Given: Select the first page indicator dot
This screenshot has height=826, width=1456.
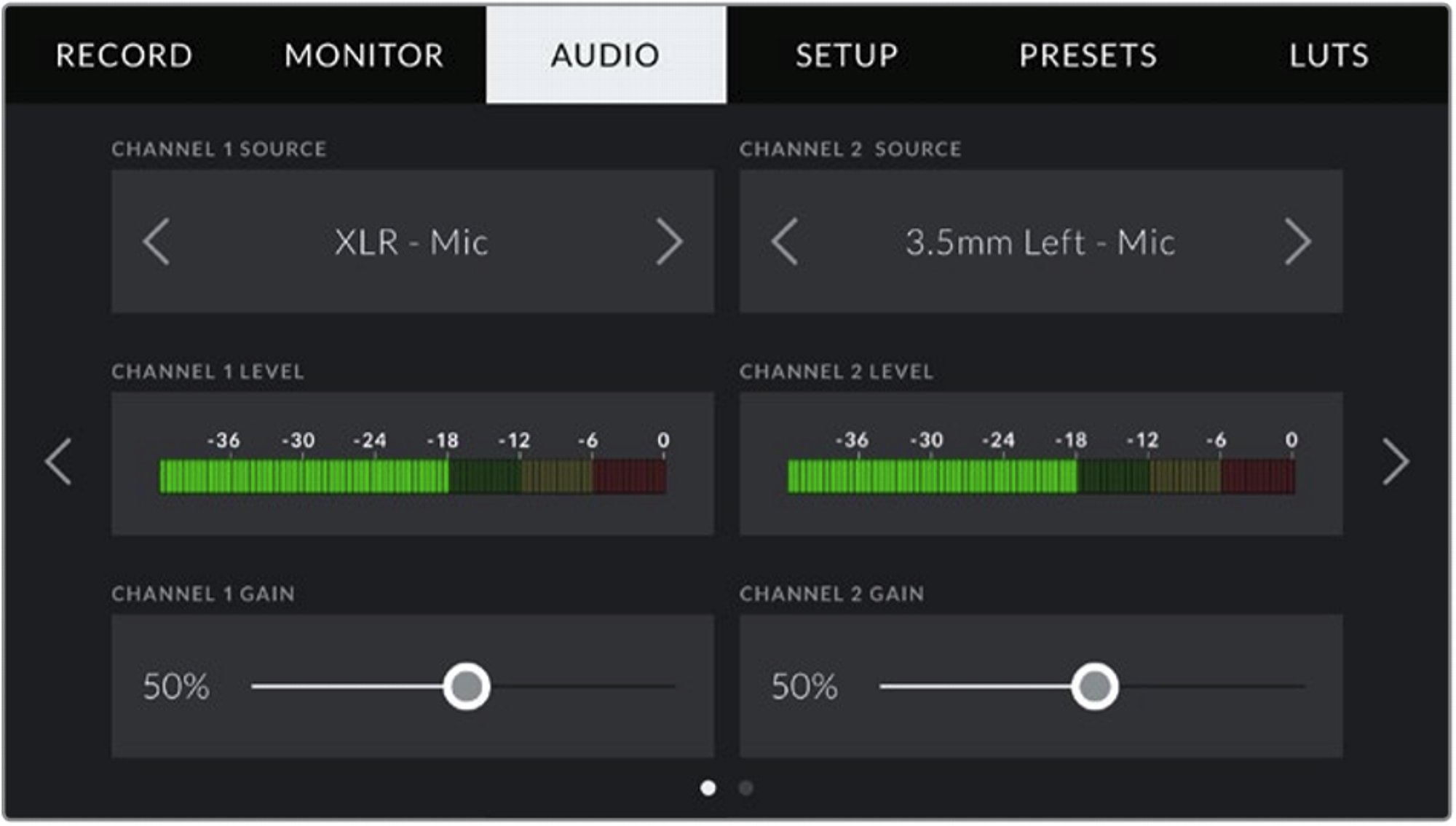Looking at the screenshot, I should point(708,788).
